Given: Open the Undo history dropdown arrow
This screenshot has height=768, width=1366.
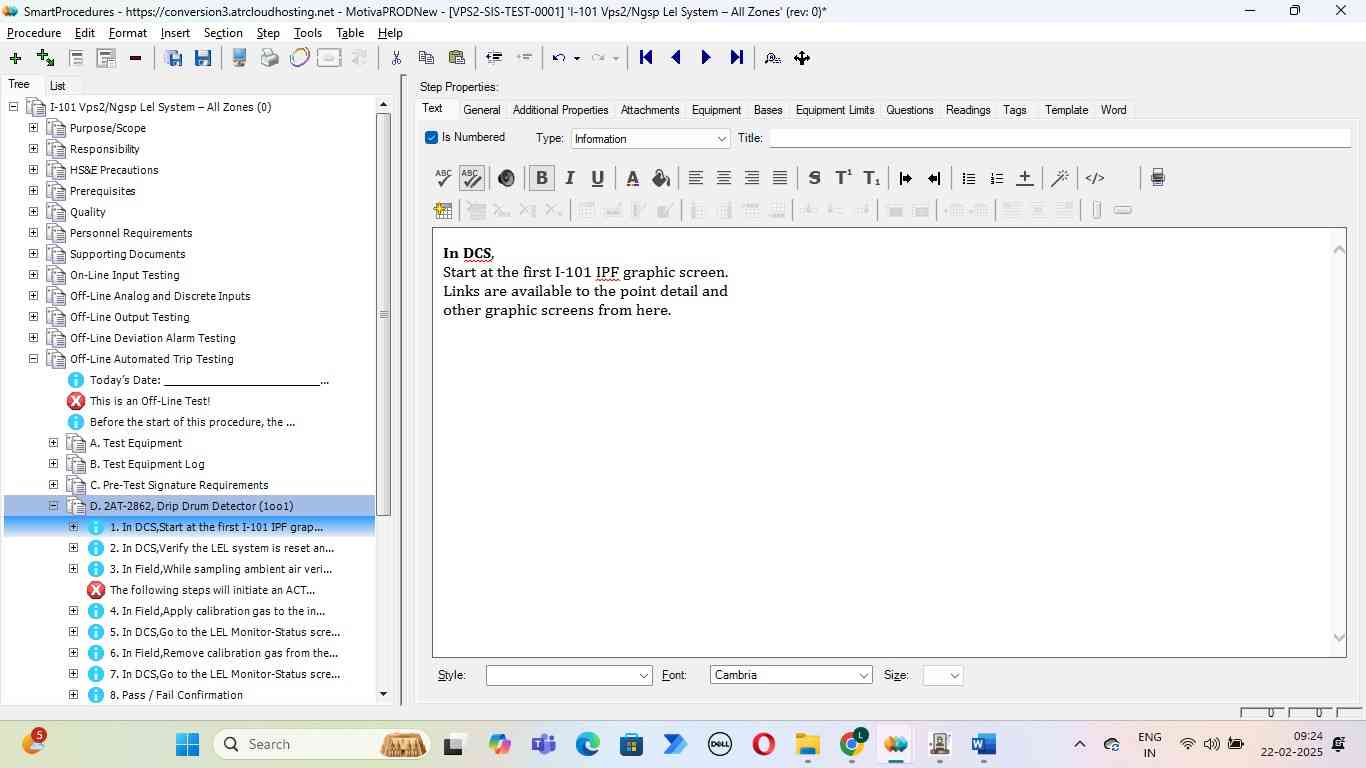Looking at the screenshot, I should 577,59.
